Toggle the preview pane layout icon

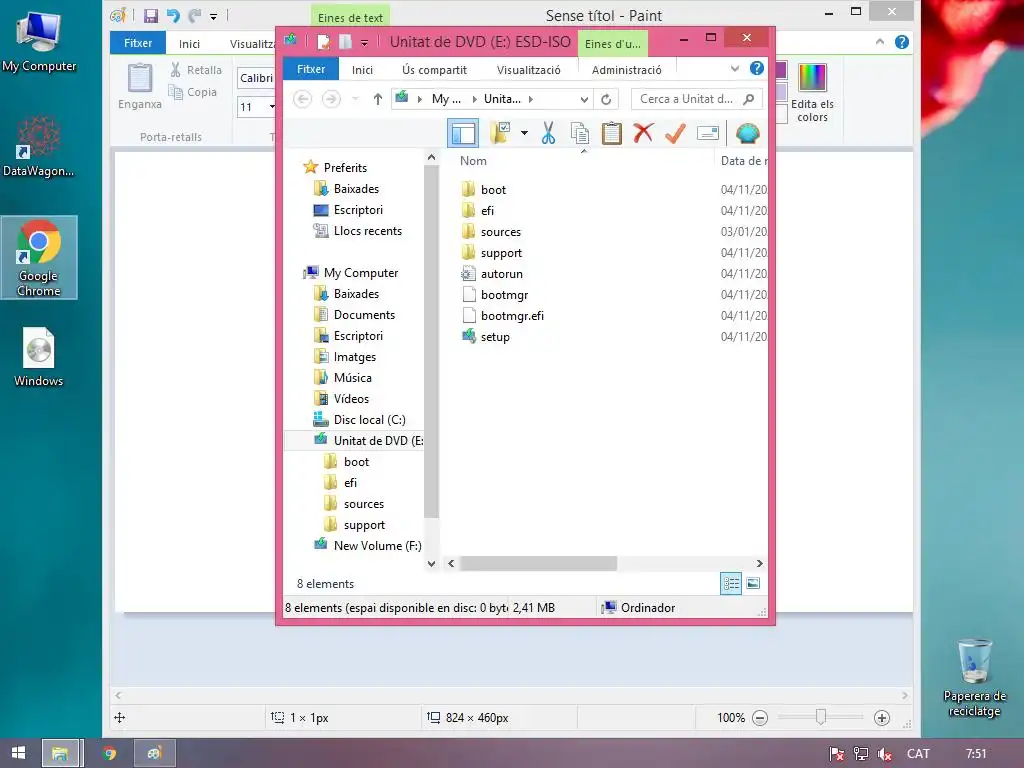(x=463, y=133)
